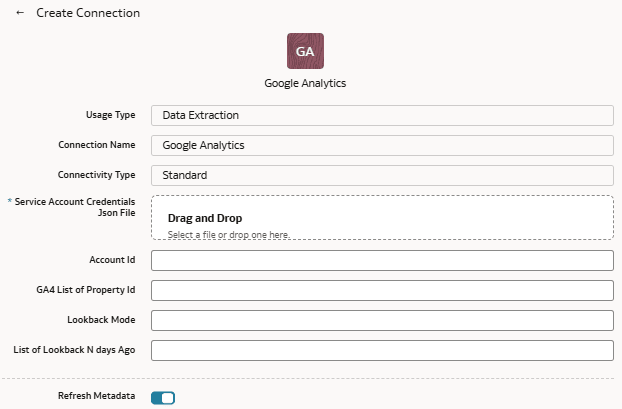Viewport: 622px width, 409px height.
Task: Click the Connectivity Type label
Action: click(96, 175)
